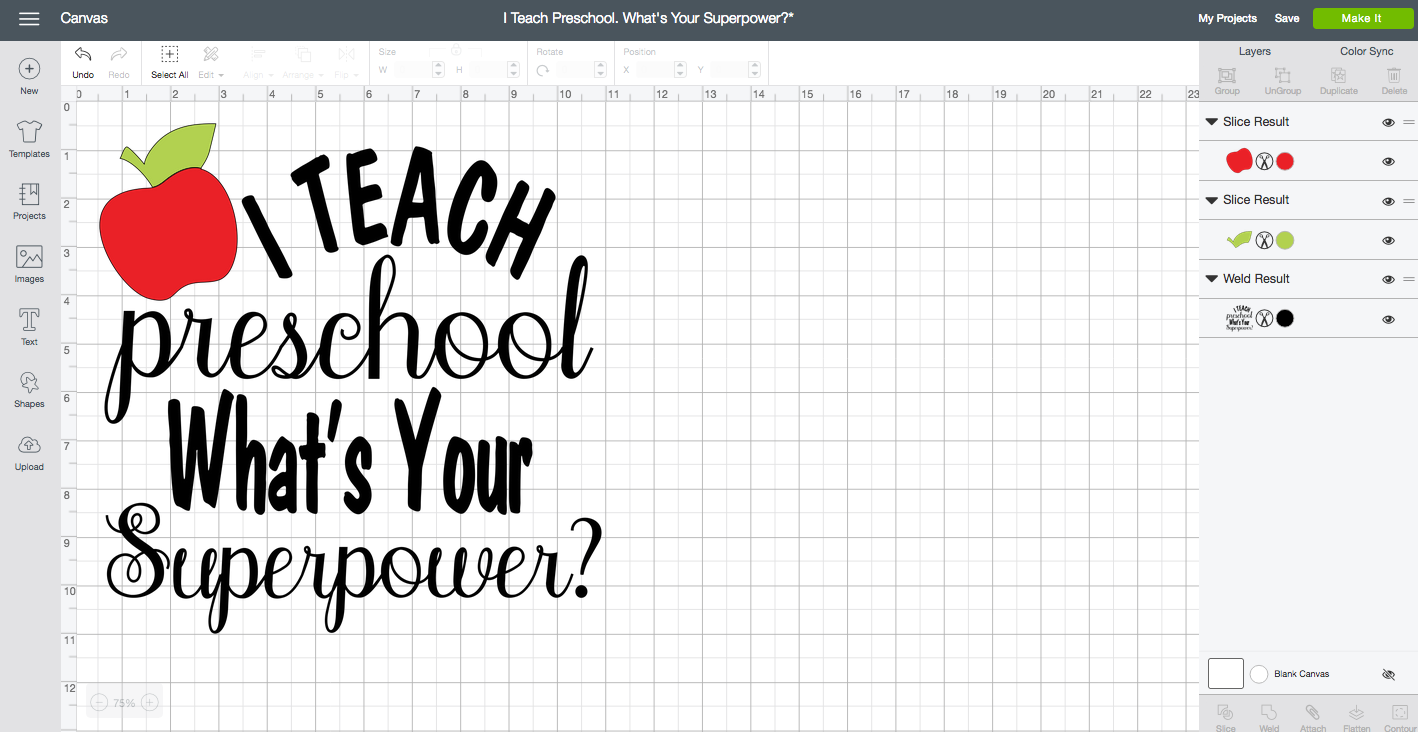This screenshot has width=1418, height=732.
Task: Click the Contour tool
Action: [x=1400, y=717]
